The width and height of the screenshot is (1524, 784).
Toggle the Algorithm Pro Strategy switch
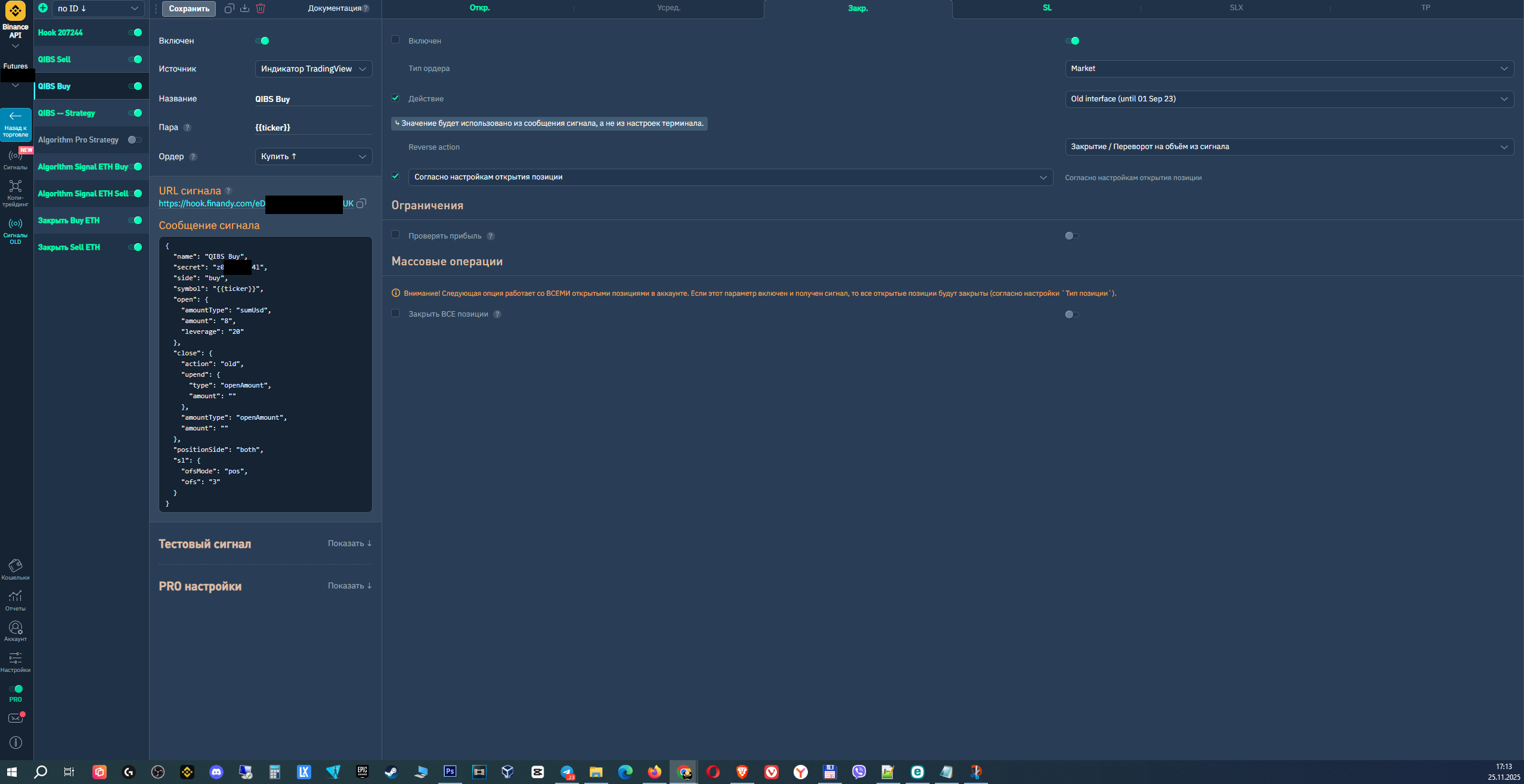coord(135,140)
